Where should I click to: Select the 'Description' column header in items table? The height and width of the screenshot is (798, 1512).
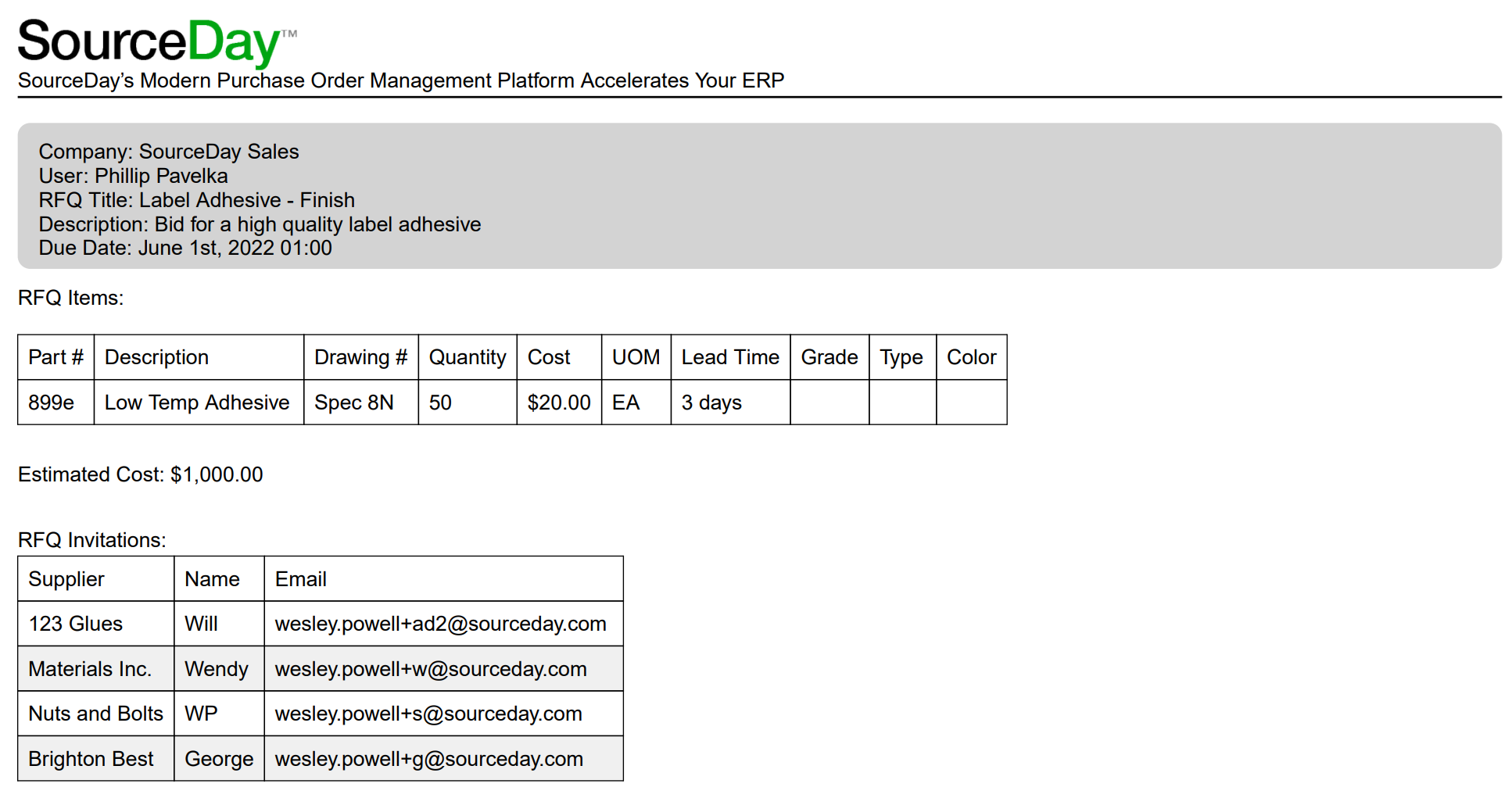point(199,357)
